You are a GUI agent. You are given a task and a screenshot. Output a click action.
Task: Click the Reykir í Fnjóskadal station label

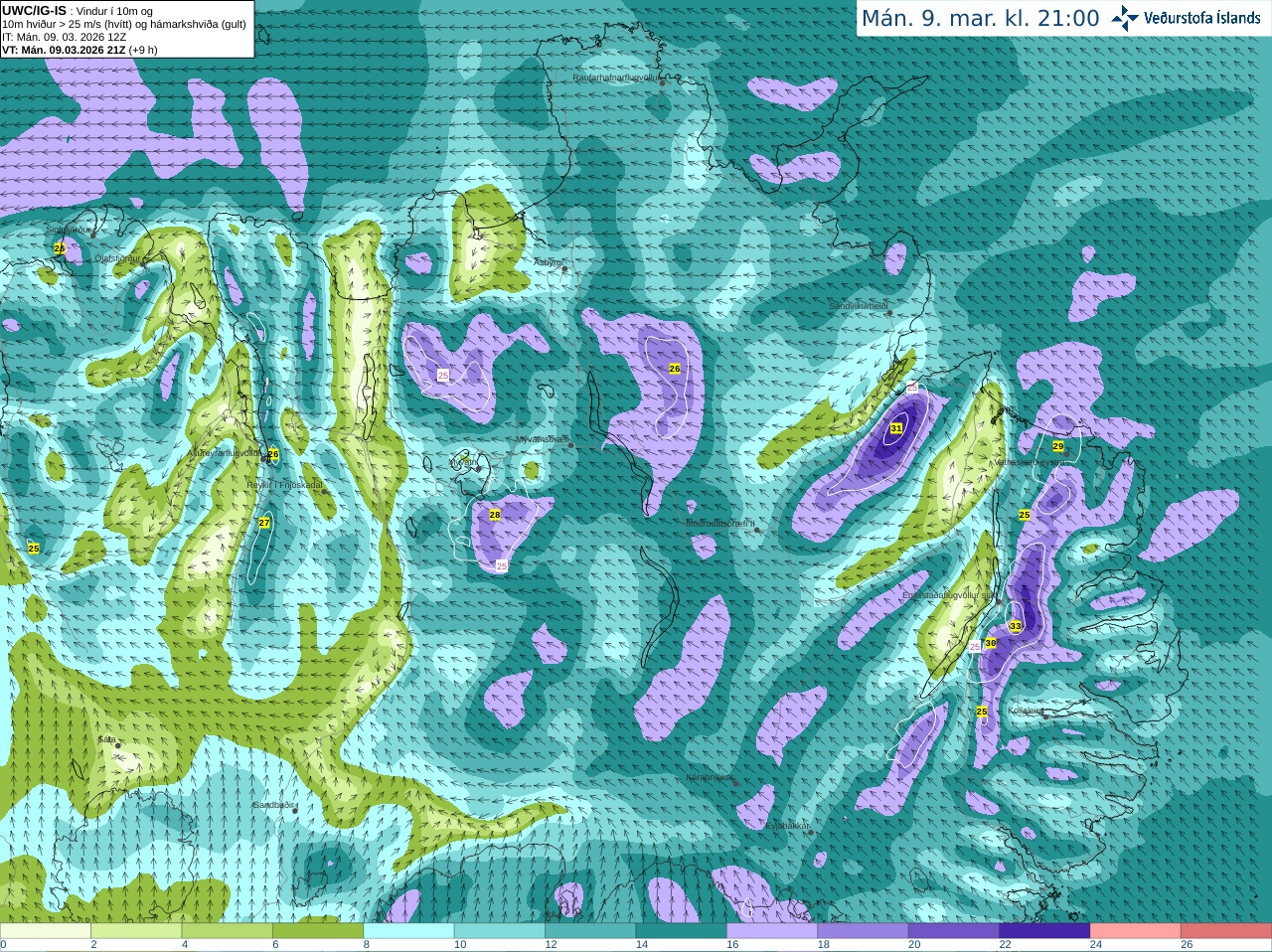pyautogui.click(x=285, y=485)
